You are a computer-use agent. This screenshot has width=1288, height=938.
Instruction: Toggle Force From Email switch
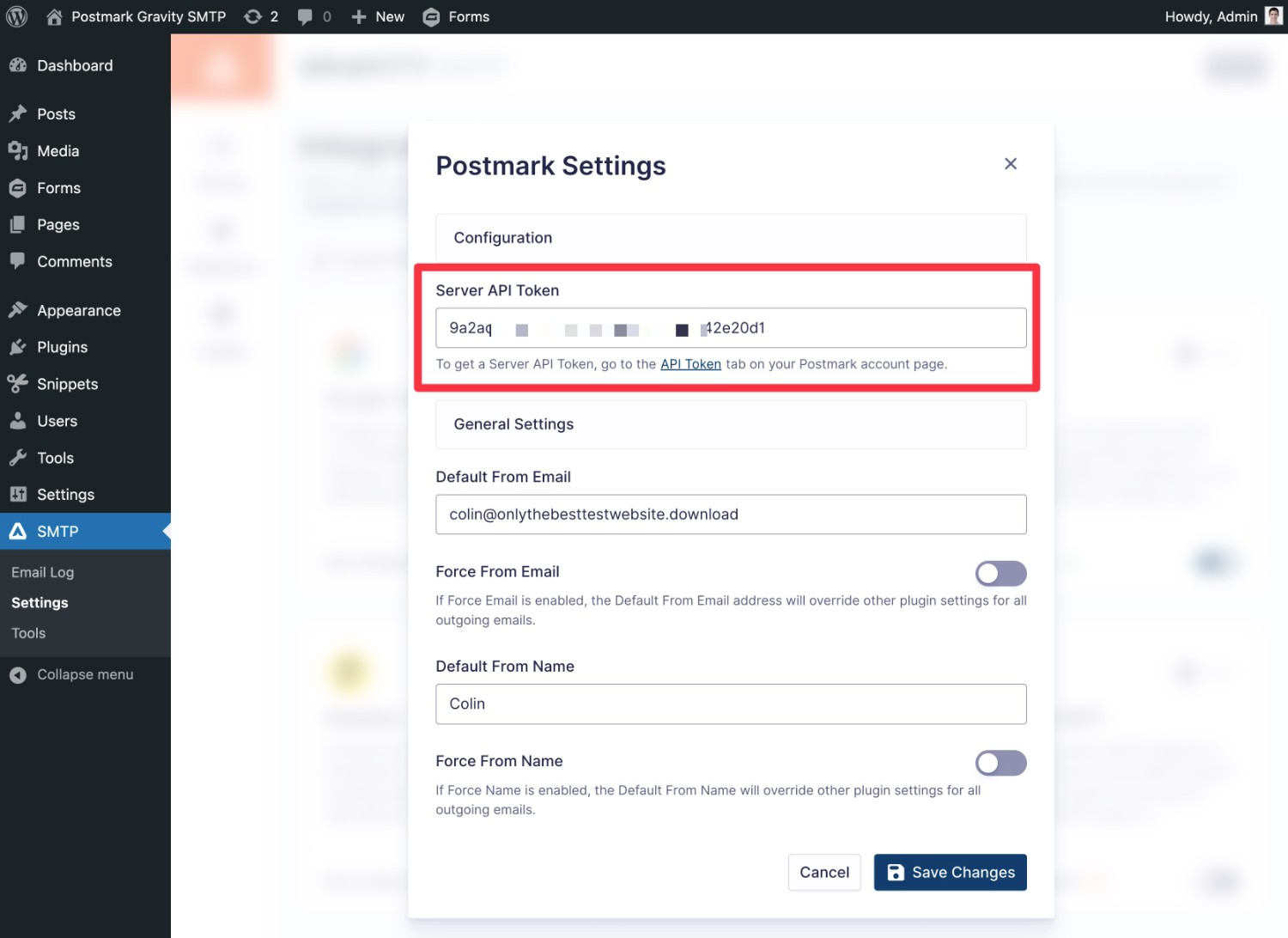[x=1000, y=573]
